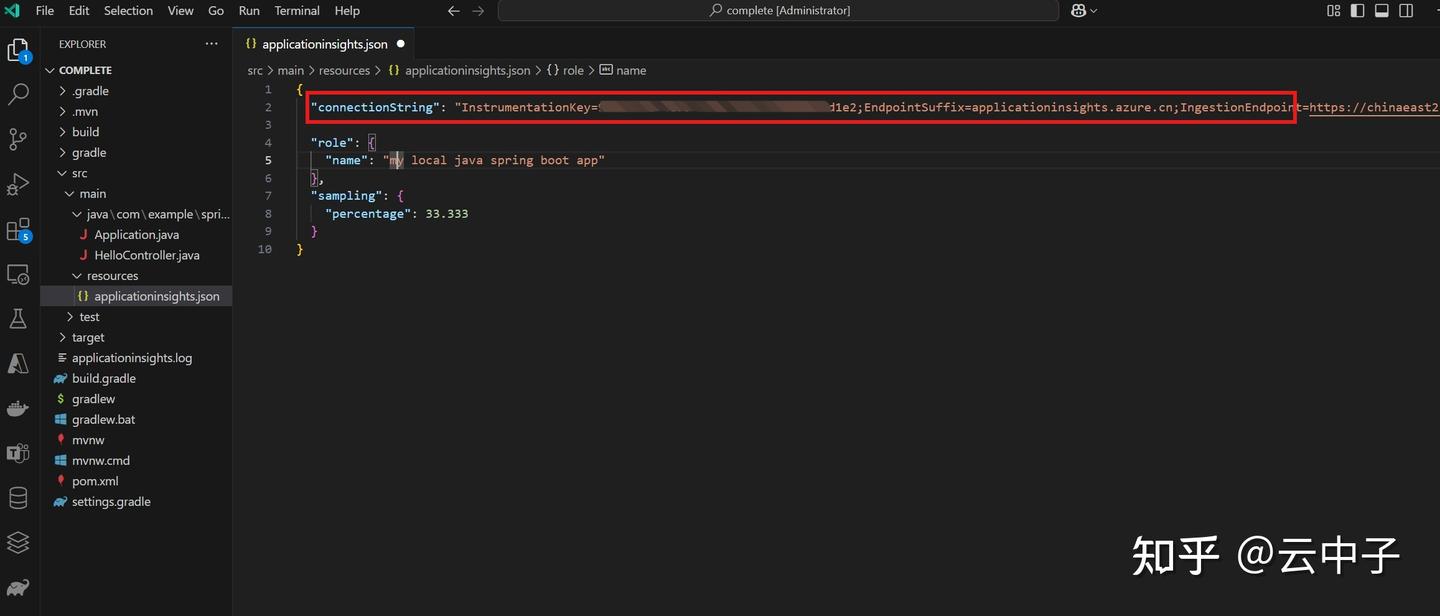Open the Azure extension view
1440x616 pixels.
pyautogui.click(x=18, y=363)
